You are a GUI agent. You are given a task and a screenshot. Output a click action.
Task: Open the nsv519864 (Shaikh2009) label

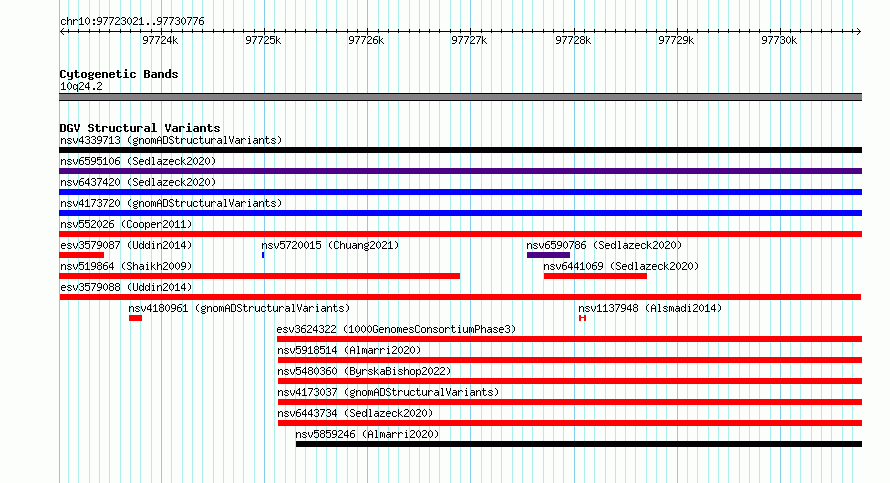tap(126, 266)
